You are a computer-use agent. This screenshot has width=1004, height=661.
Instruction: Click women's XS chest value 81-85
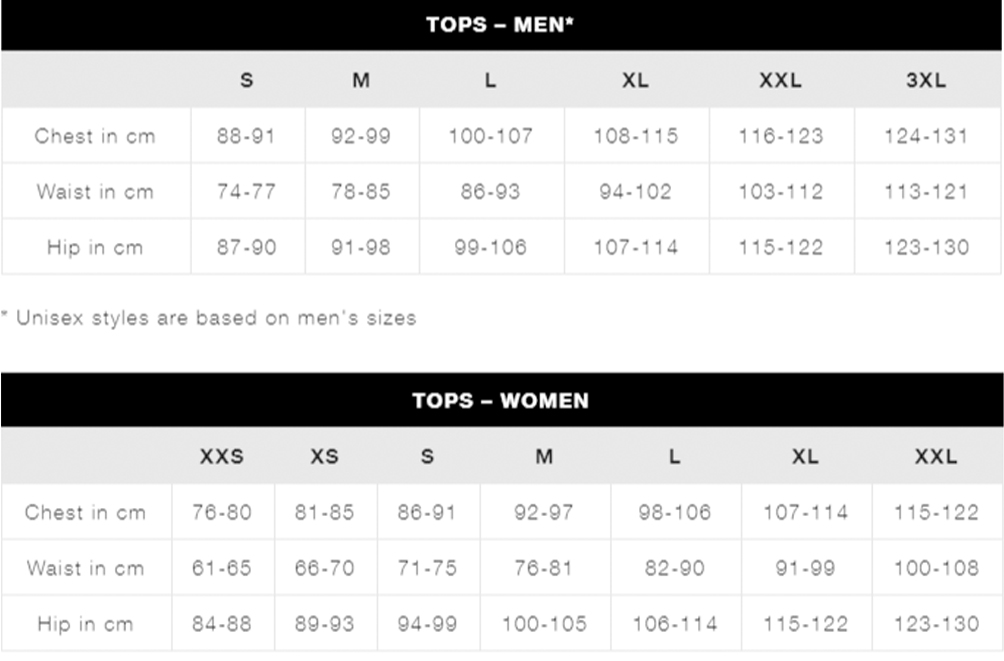tap(324, 512)
